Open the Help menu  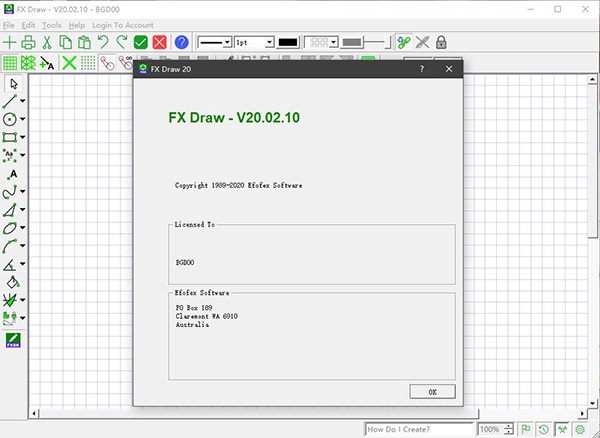[77, 25]
